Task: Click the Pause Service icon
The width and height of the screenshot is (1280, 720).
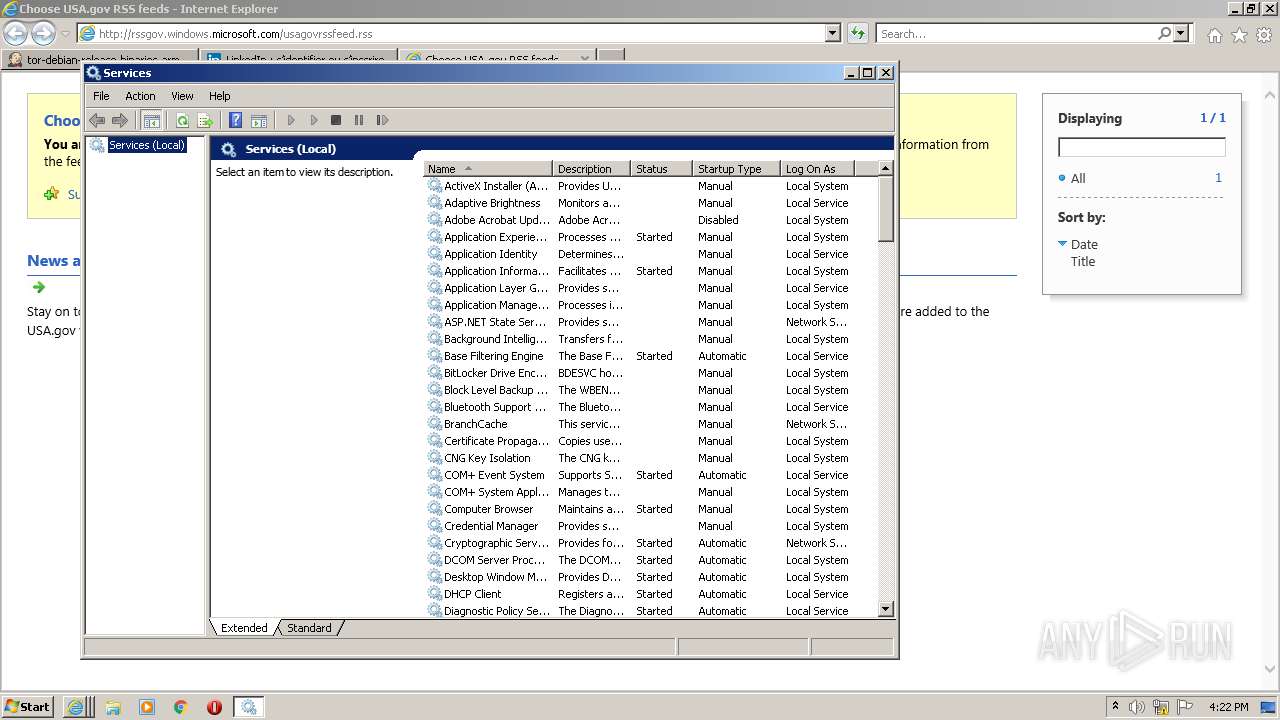Action: [x=359, y=120]
